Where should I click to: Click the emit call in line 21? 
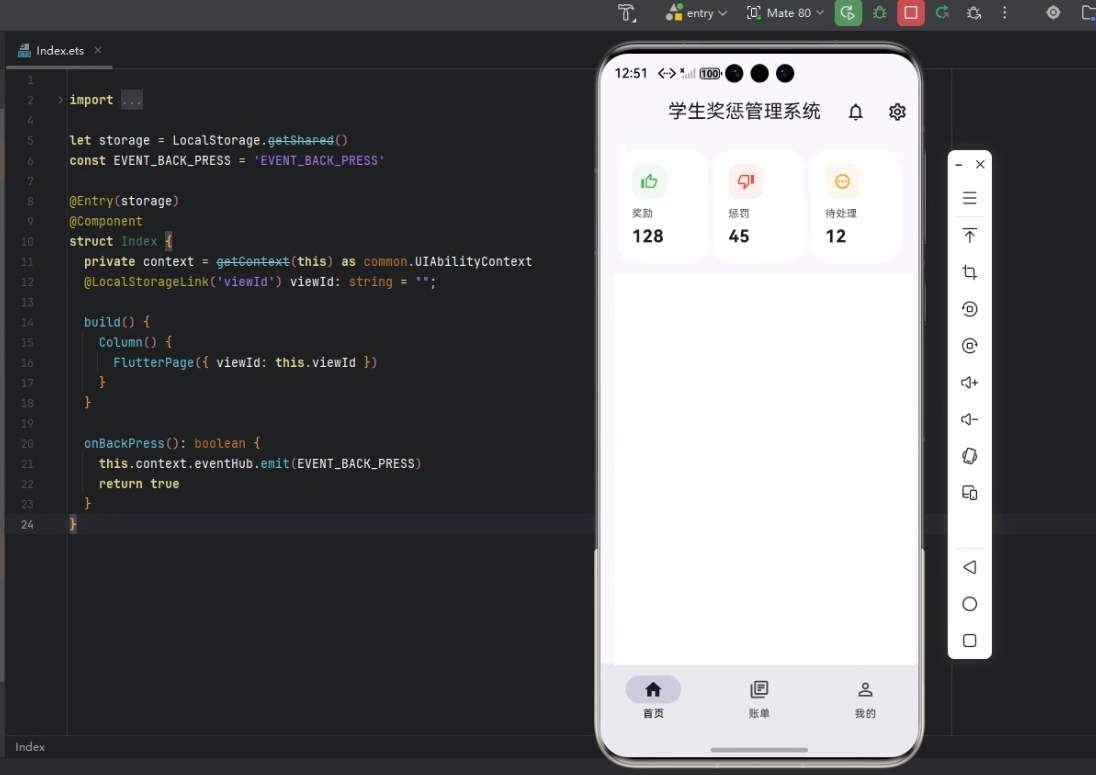275,464
